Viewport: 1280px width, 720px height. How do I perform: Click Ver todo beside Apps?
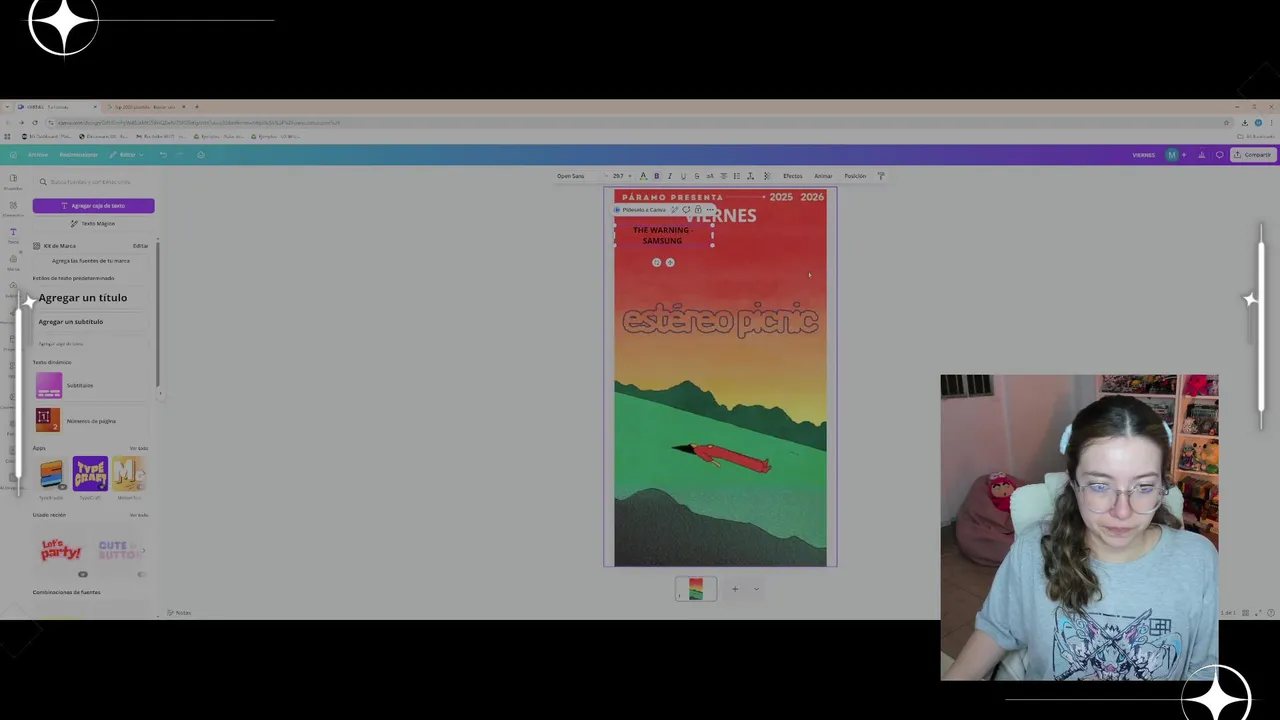tap(139, 448)
